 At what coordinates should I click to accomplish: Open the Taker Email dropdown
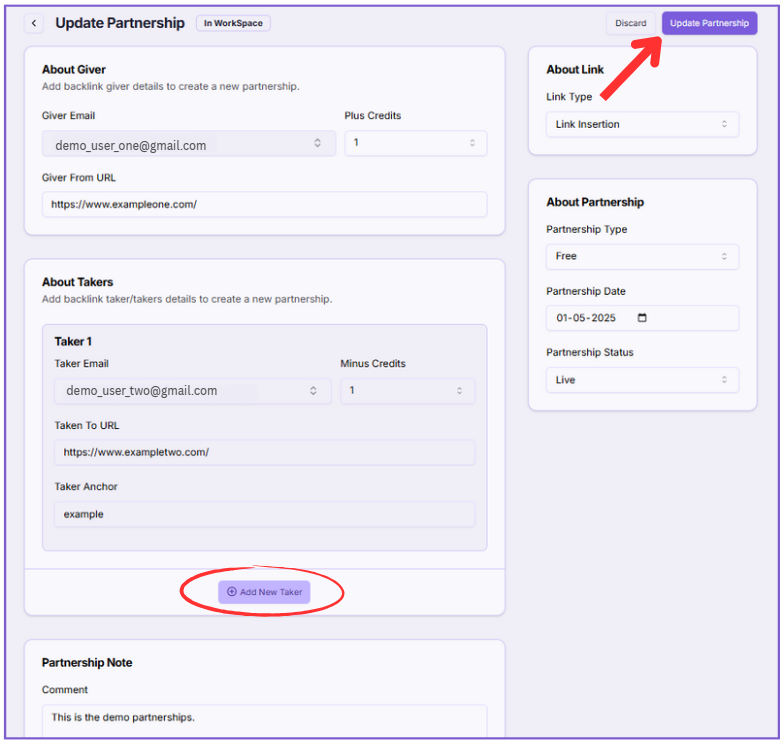[192, 391]
